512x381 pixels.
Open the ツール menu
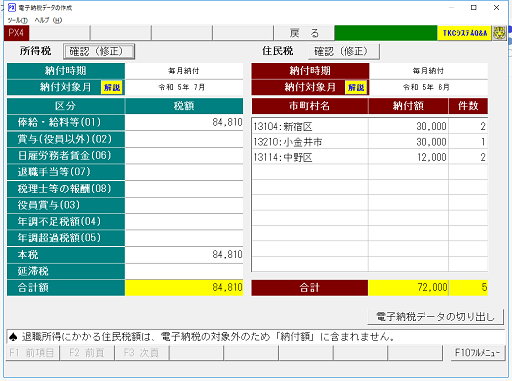tap(17, 20)
